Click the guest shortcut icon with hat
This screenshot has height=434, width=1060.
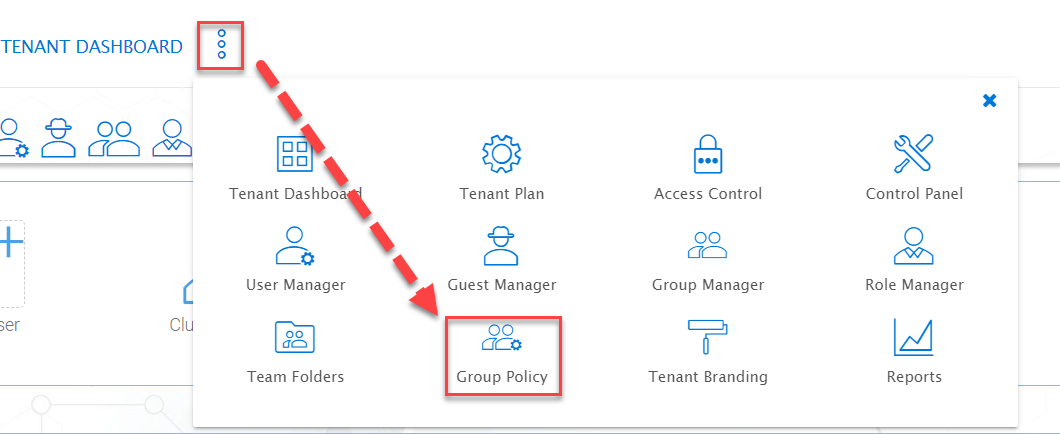tap(59, 138)
